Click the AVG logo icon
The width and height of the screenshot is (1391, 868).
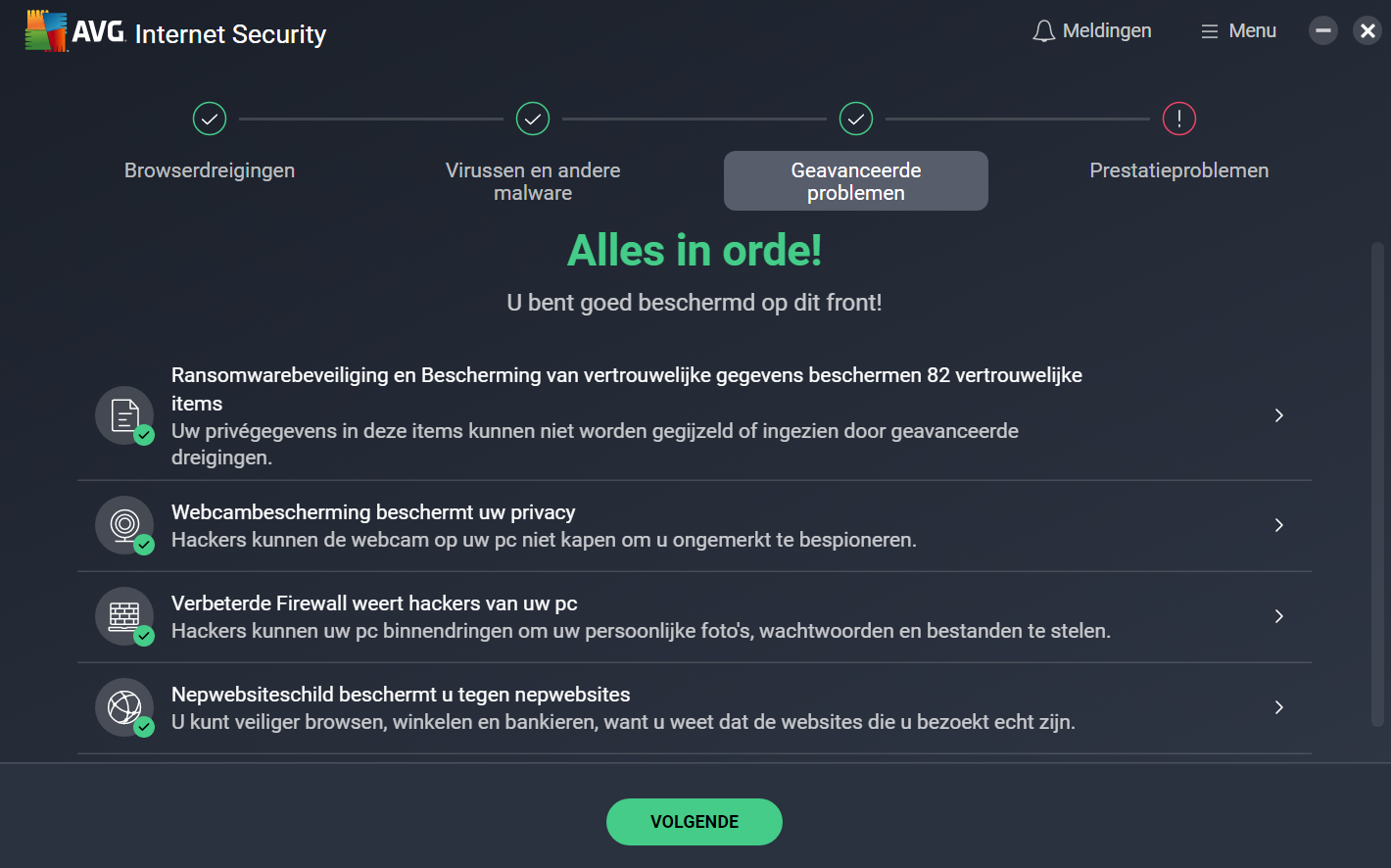[46, 31]
